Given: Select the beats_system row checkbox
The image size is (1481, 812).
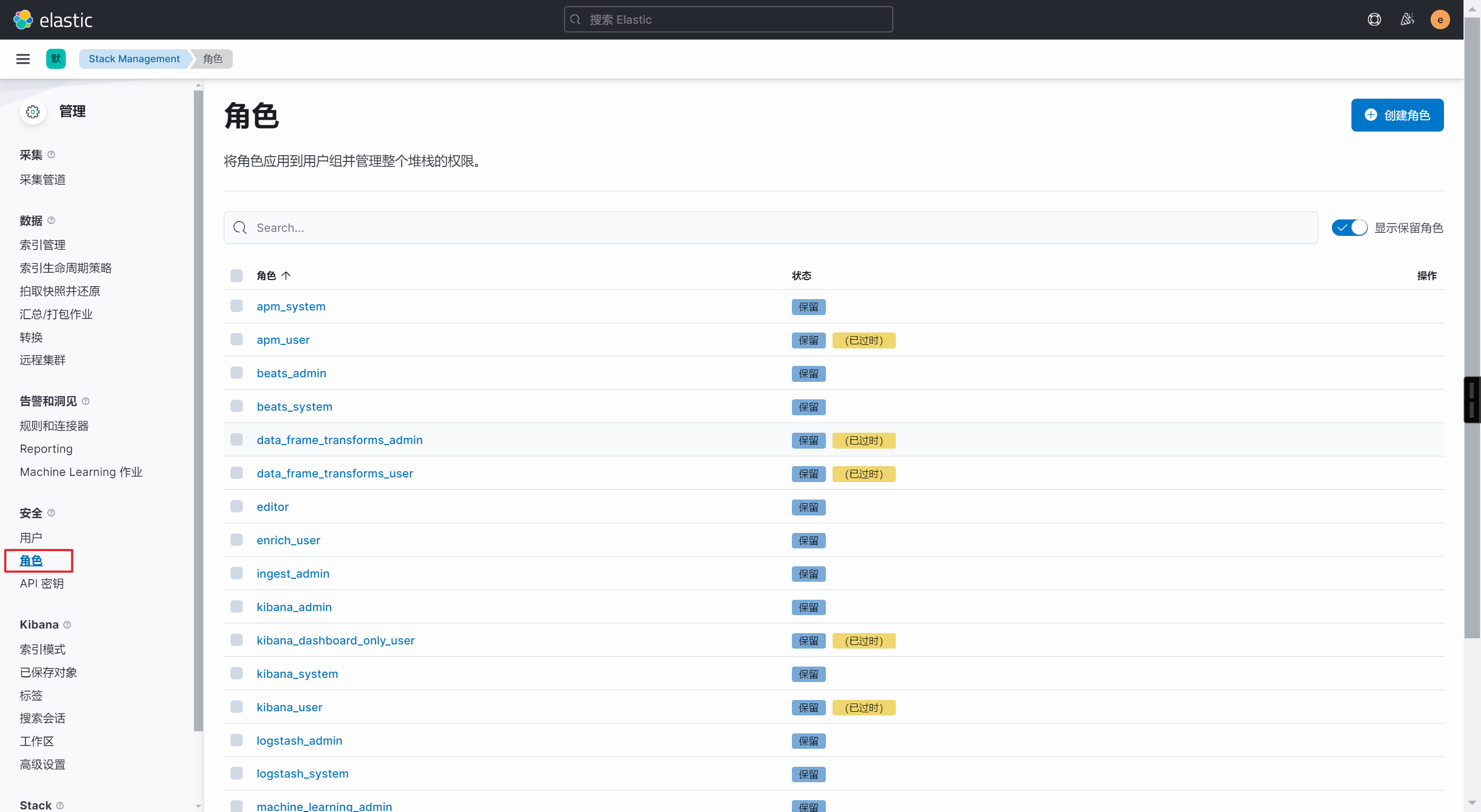Looking at the screenshot, I should [237, 405].
